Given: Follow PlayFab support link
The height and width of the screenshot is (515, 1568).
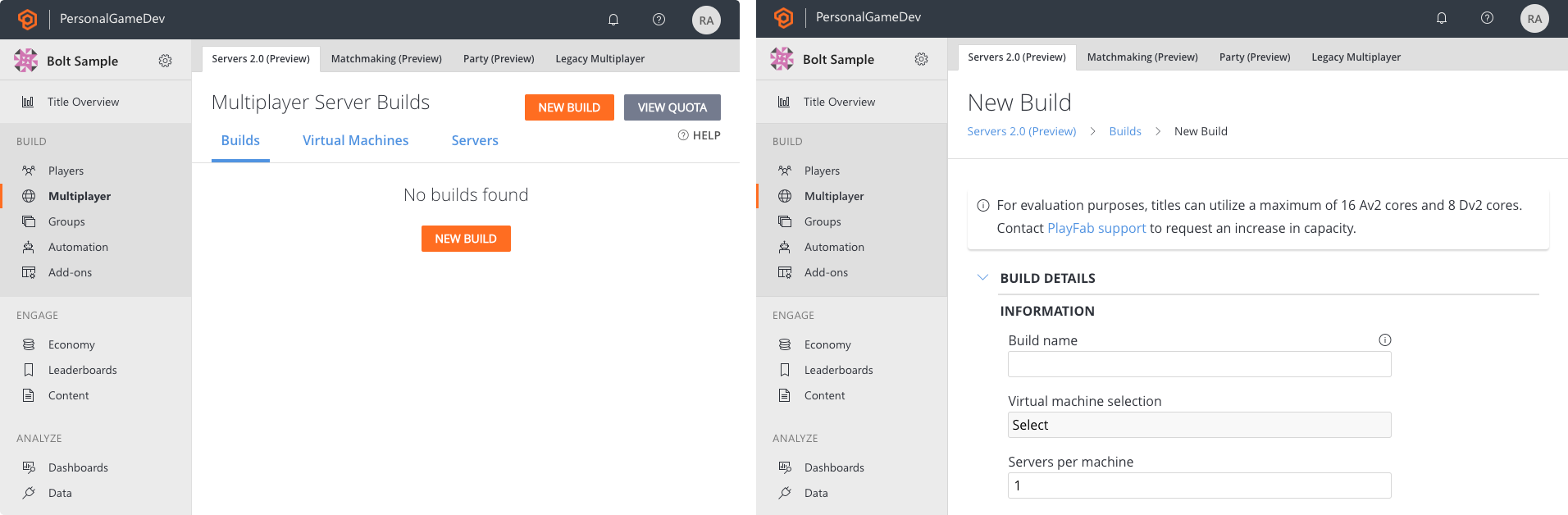Looking at the screenshot, I should click(1096, 228).
